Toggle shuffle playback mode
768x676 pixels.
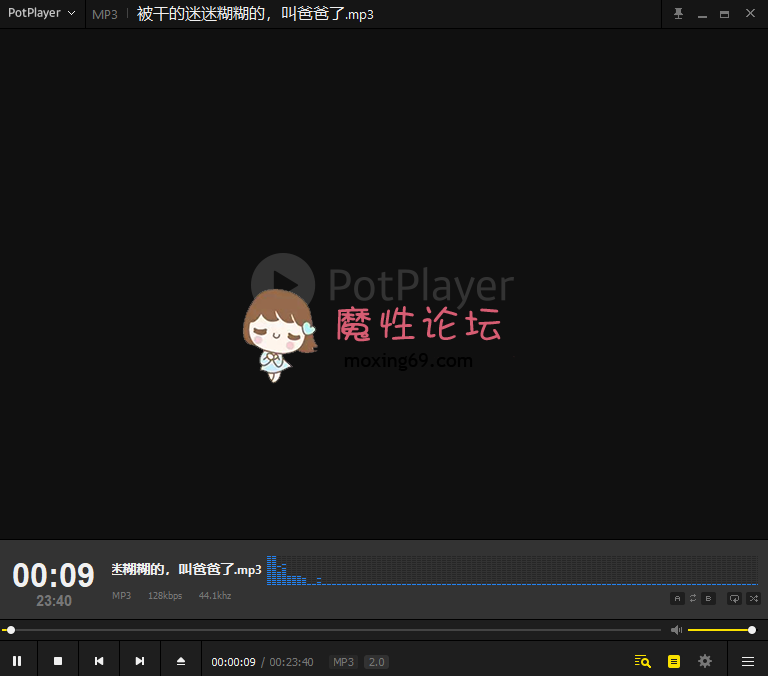[754, 599]
